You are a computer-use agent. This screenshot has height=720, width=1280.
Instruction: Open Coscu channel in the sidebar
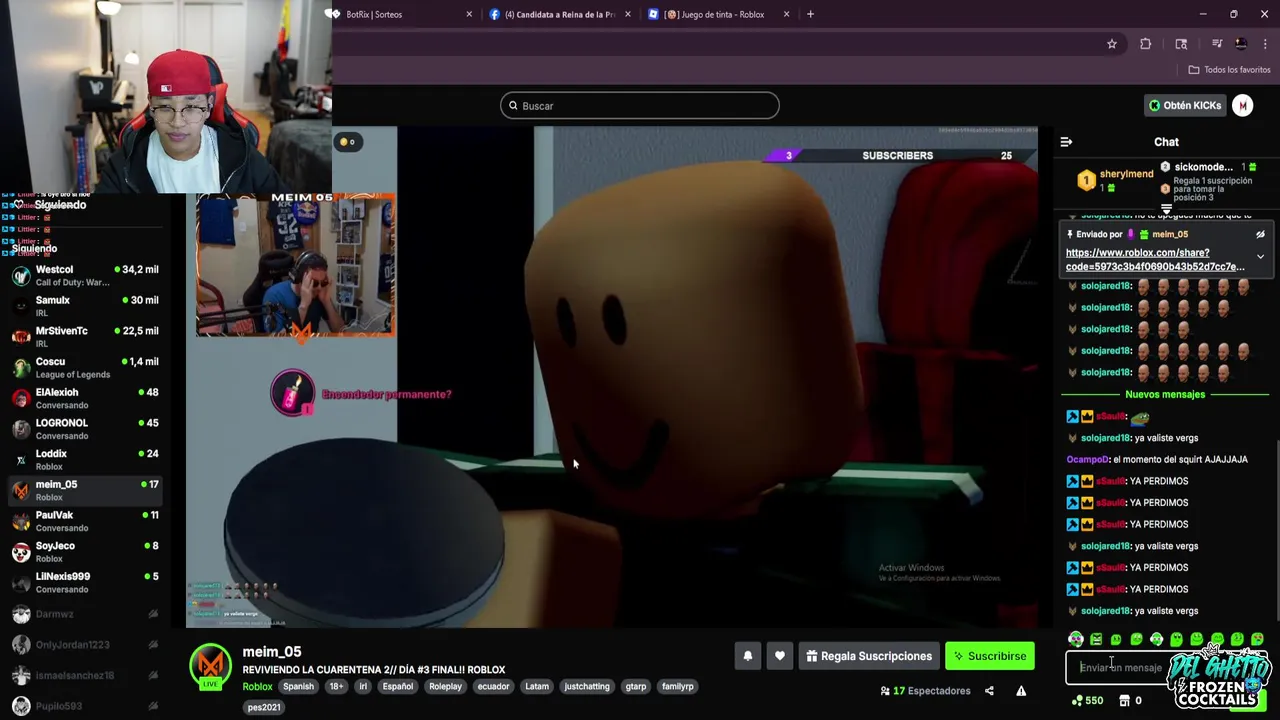(85, 367)
